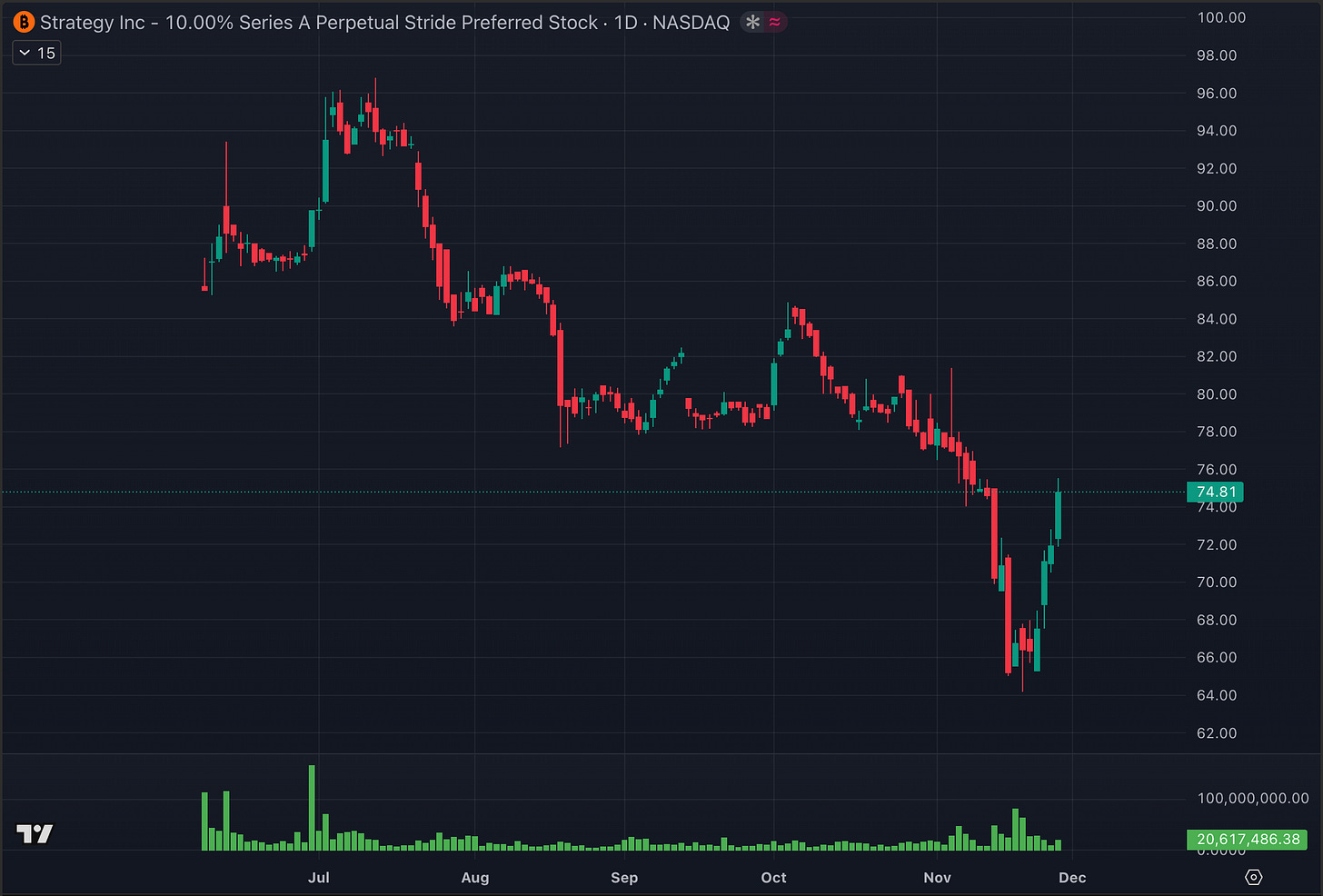Image resolution: width=1323 pixels, height=896 pixels.
Task: Click the Dec label on time axis
Action: point(1072,877)
